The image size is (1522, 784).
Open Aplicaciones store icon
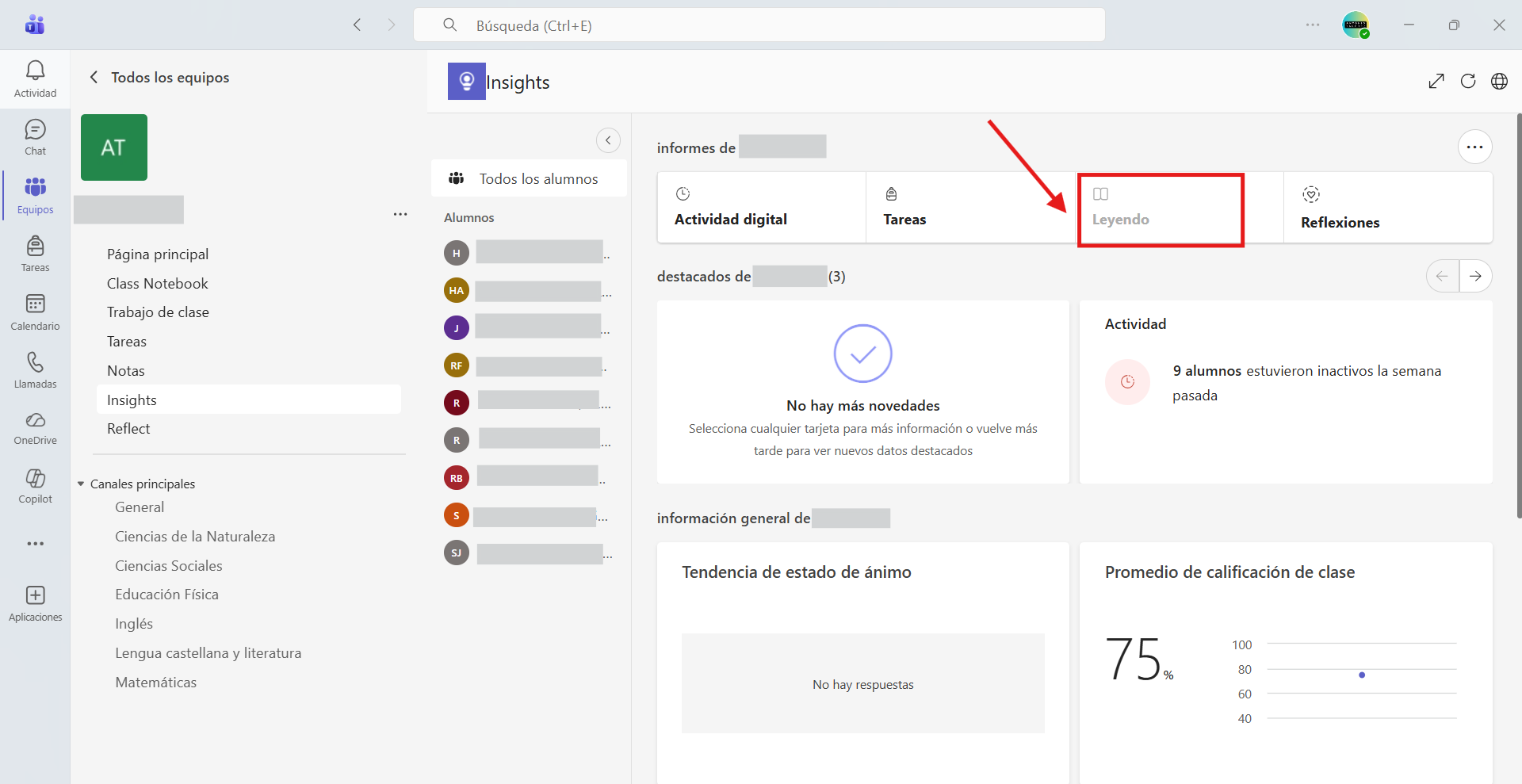coord(35,604)
